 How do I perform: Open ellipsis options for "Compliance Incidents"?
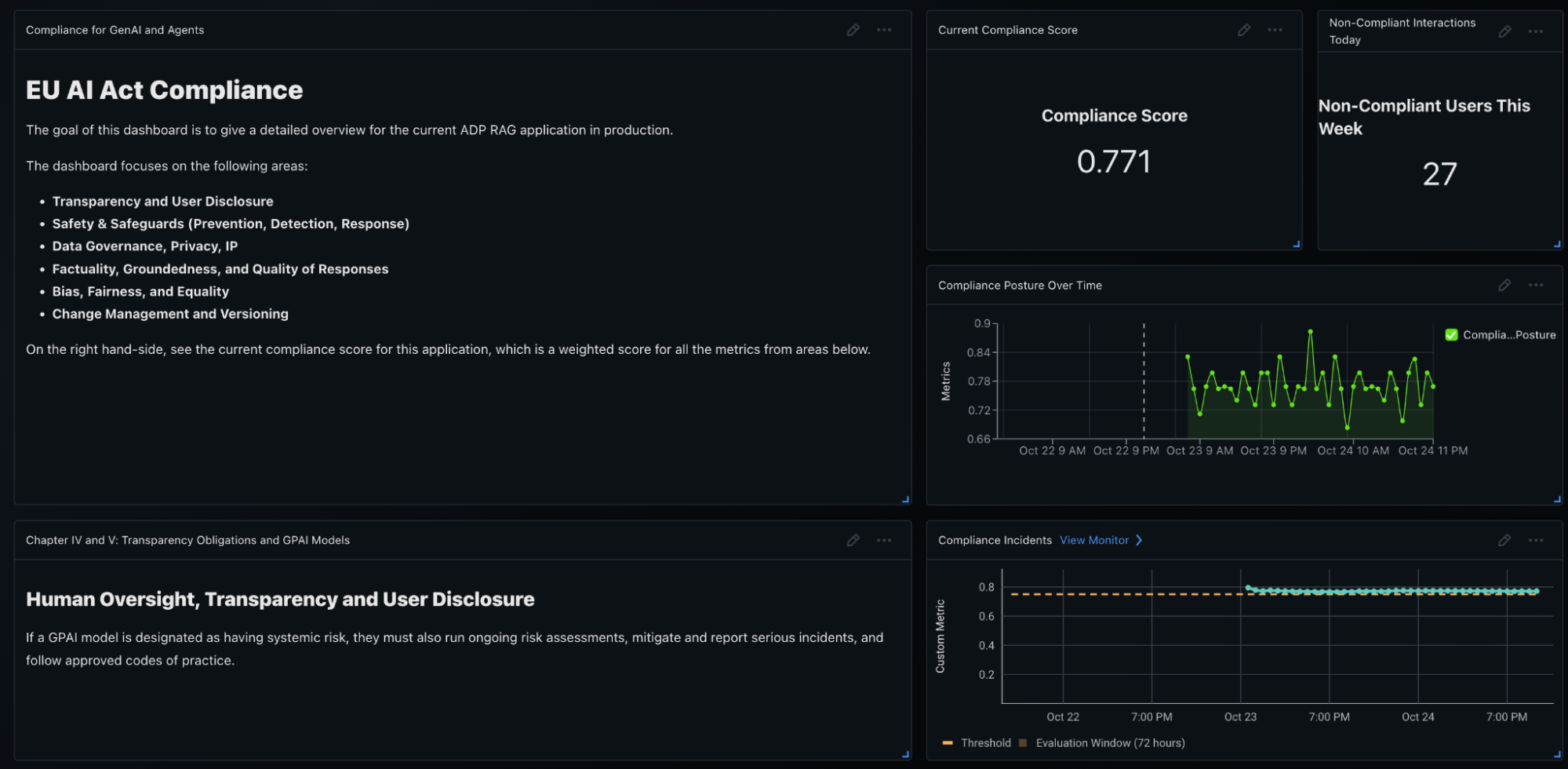(1535, 540)
